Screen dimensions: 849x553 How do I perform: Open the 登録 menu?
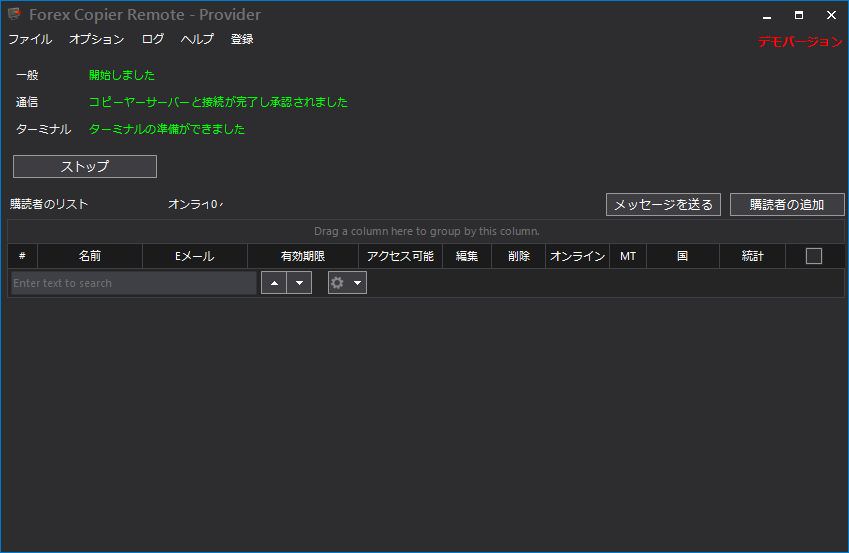241,39
